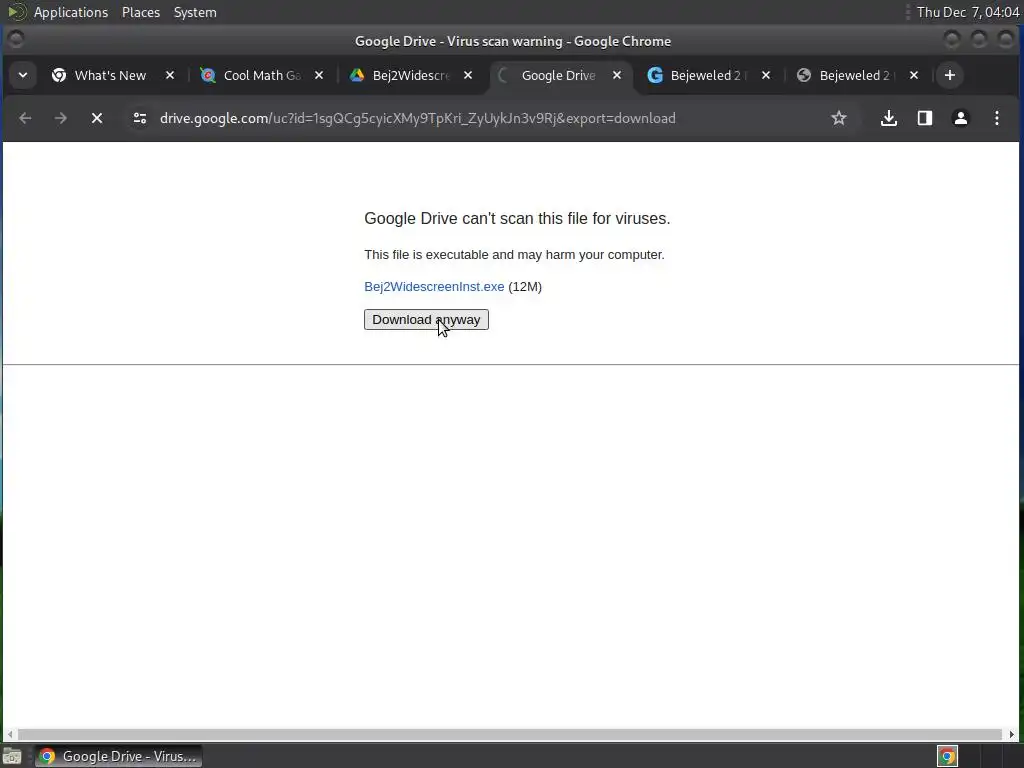Expand the tab search dropdown
Image resolution: width=1024 pixels, height=768 pixels.
click(x=23, y=75)
